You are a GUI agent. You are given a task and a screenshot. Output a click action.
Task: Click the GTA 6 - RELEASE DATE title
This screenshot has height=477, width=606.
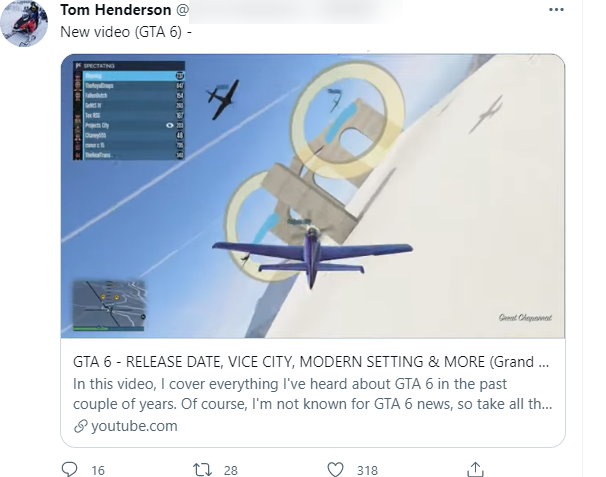(311, 362)
